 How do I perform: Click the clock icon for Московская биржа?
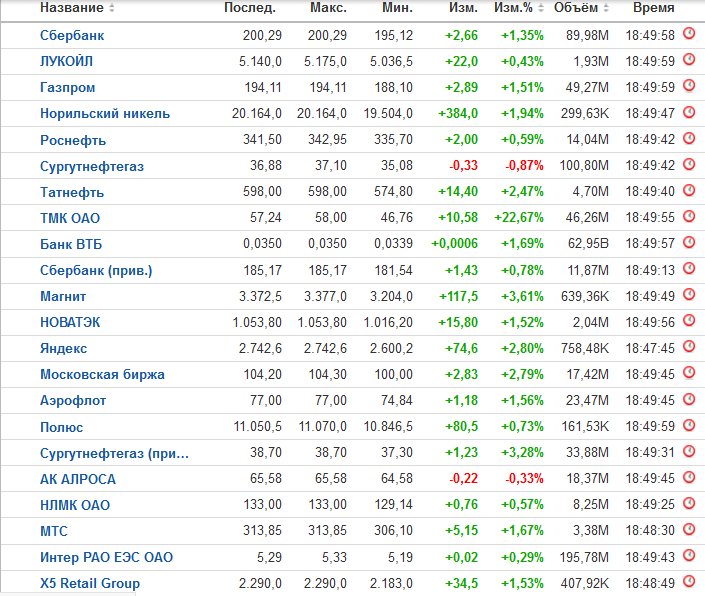click(x=689, y=373)
